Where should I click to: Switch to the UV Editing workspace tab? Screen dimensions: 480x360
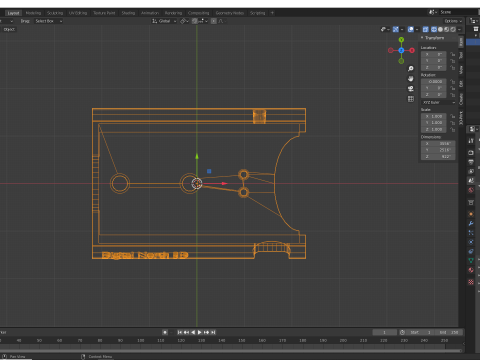point(78,13)
